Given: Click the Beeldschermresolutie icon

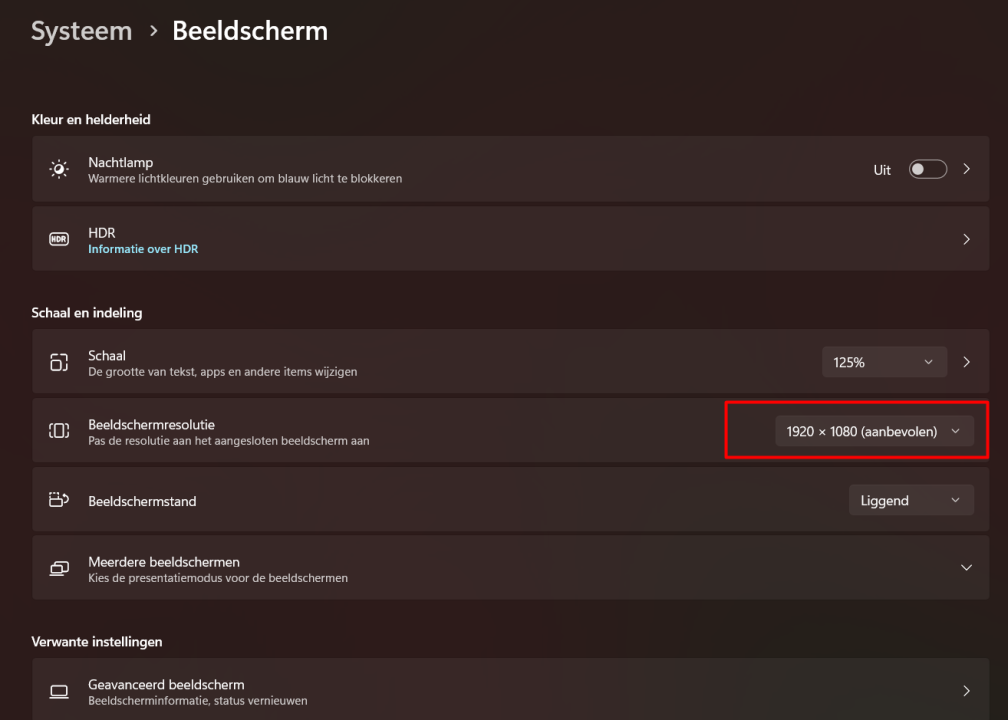Looking at the screenshot, I should click(x=59, y=431).
